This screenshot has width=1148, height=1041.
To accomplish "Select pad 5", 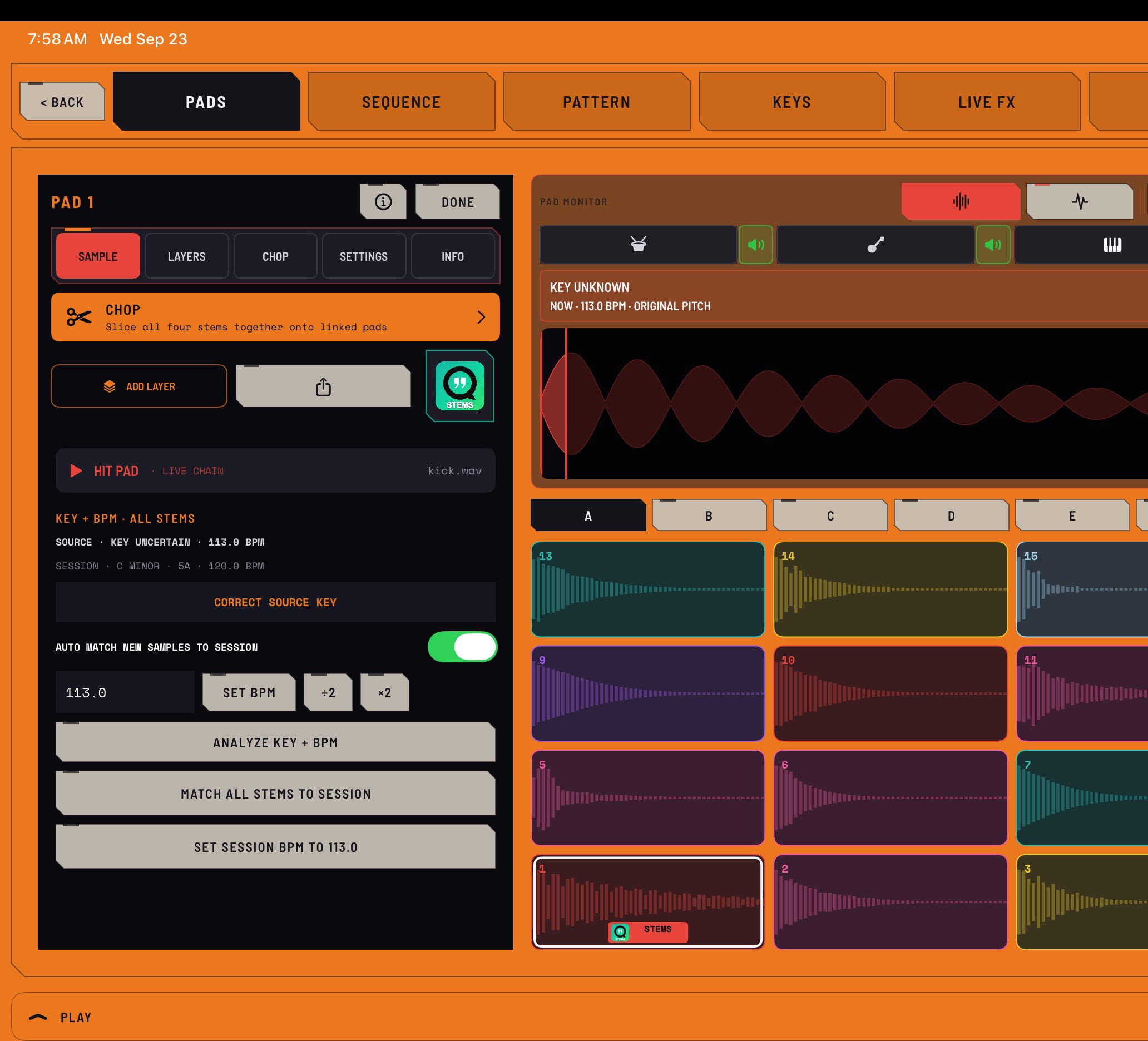I will click(647, 798).
